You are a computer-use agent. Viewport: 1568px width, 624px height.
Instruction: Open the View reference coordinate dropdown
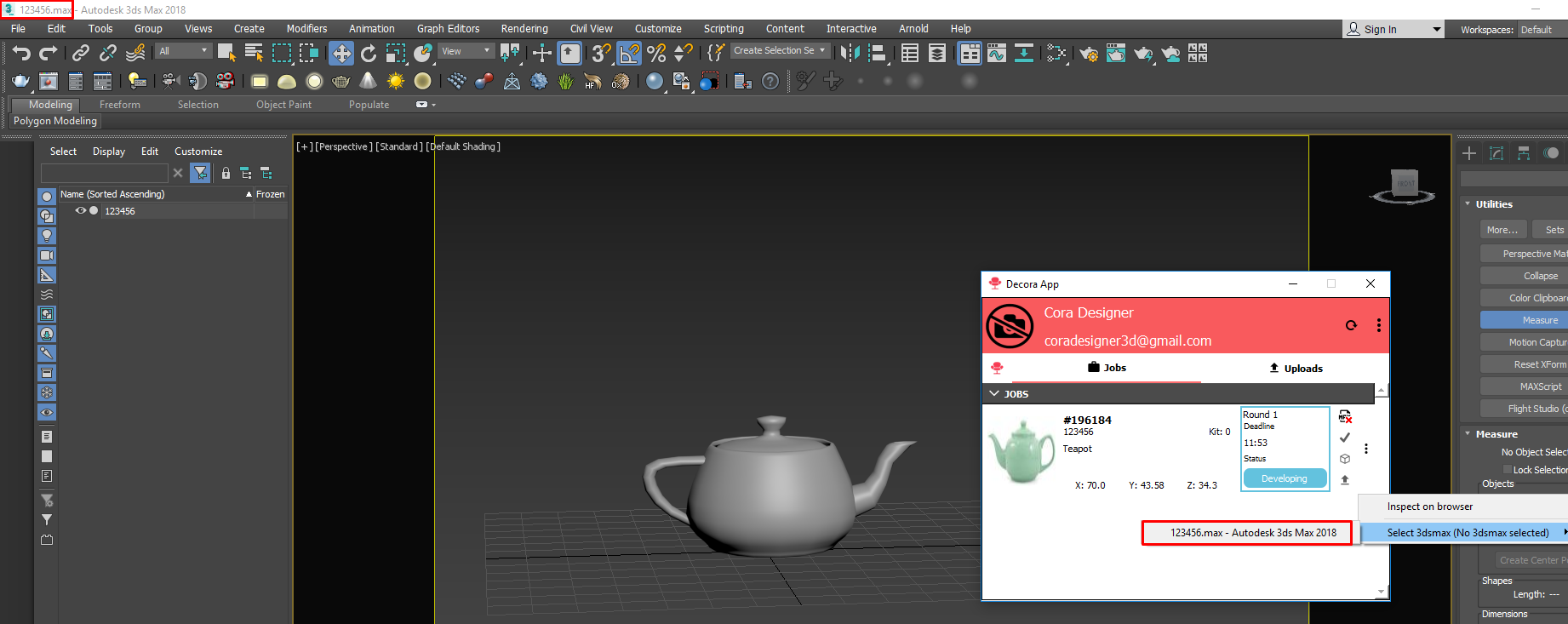466,51
